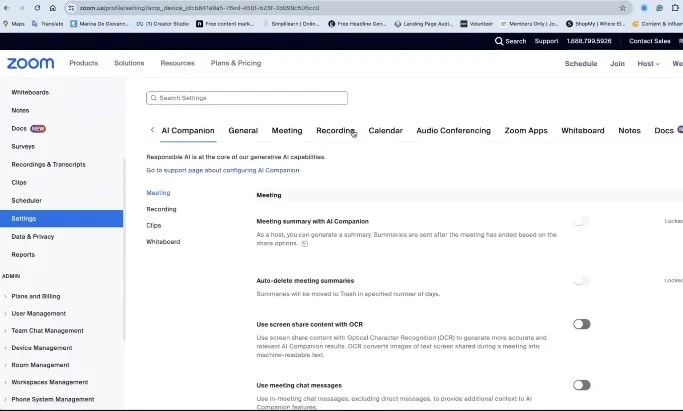This screenshot has width=683, height=411.
Task: Open Plans & Pricing
Action: (236, 63)
